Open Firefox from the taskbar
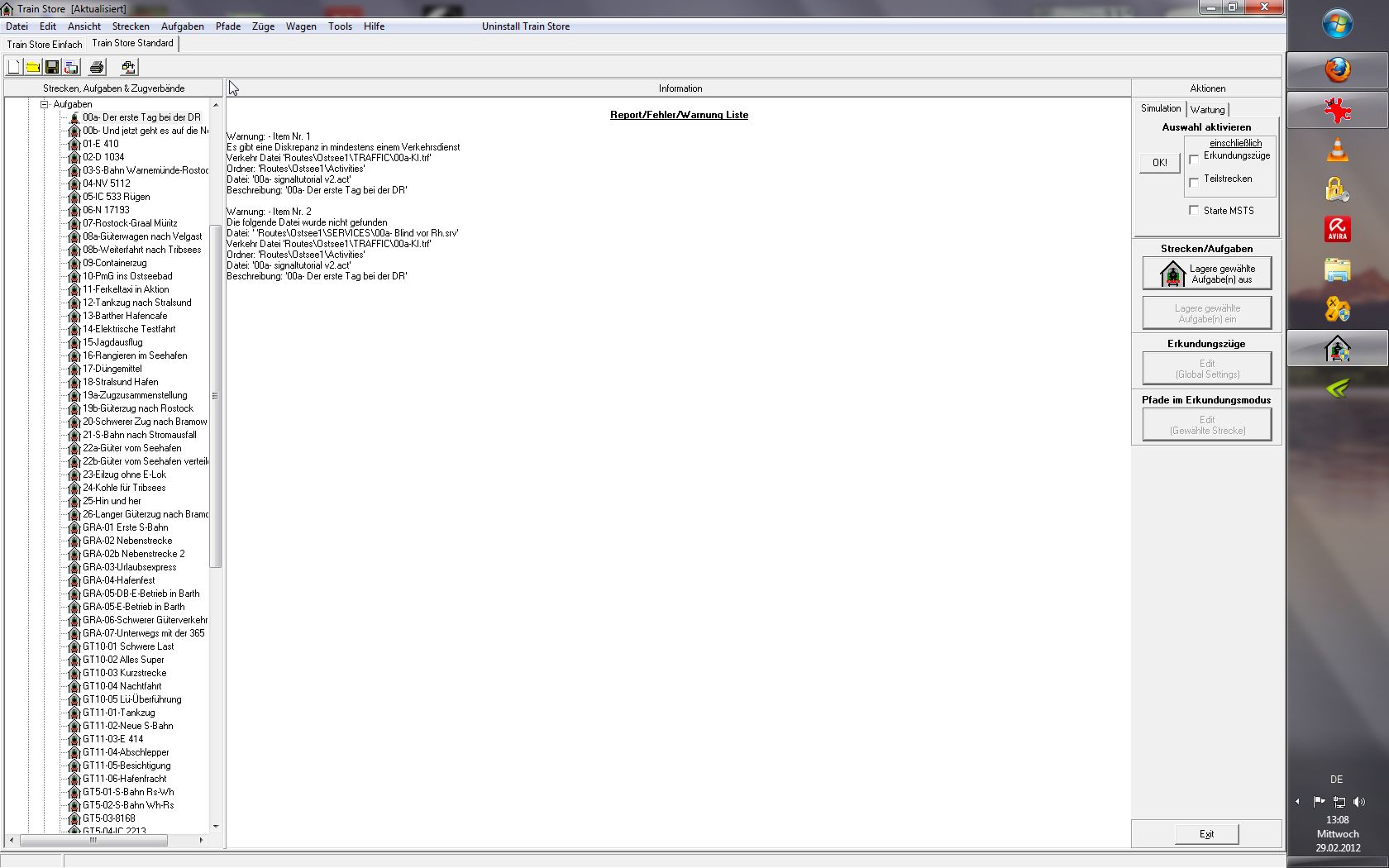The width and height of the screenshot is (1389, 868). (1337, 70)
